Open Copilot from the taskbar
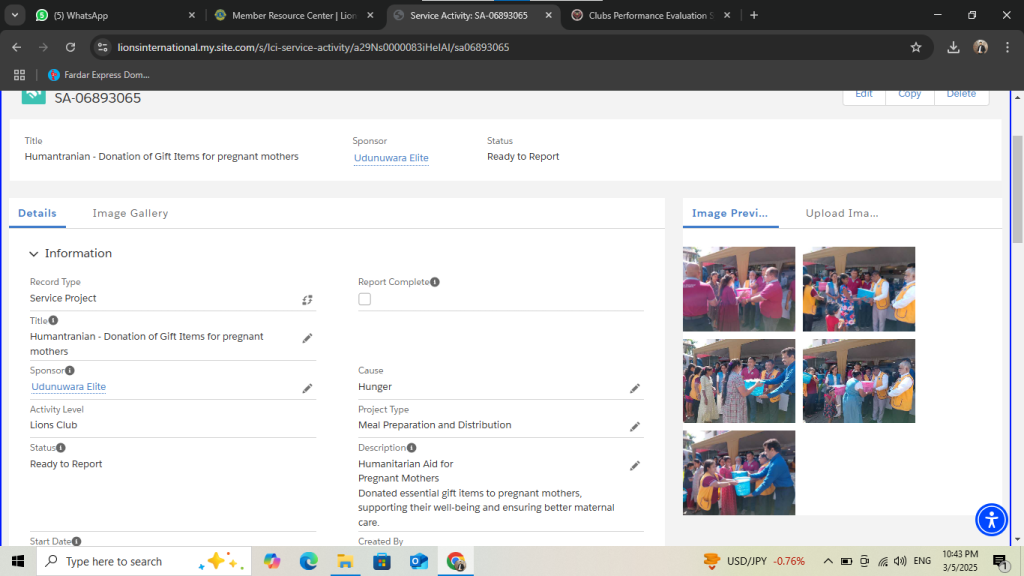 tap(272, 561)
